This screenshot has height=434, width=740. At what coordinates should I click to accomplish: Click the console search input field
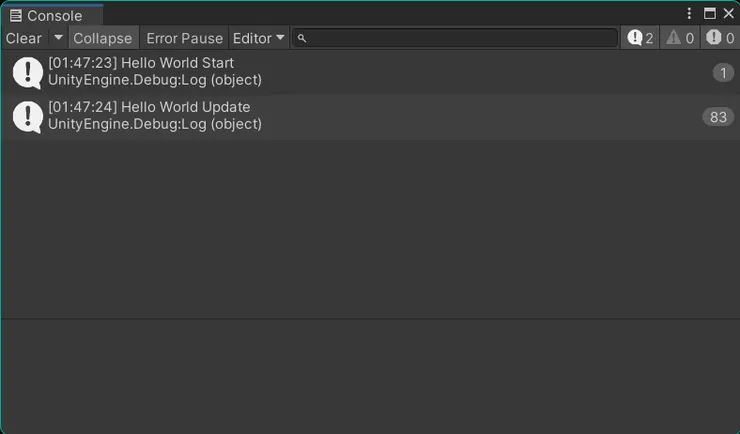pos(460,38)
